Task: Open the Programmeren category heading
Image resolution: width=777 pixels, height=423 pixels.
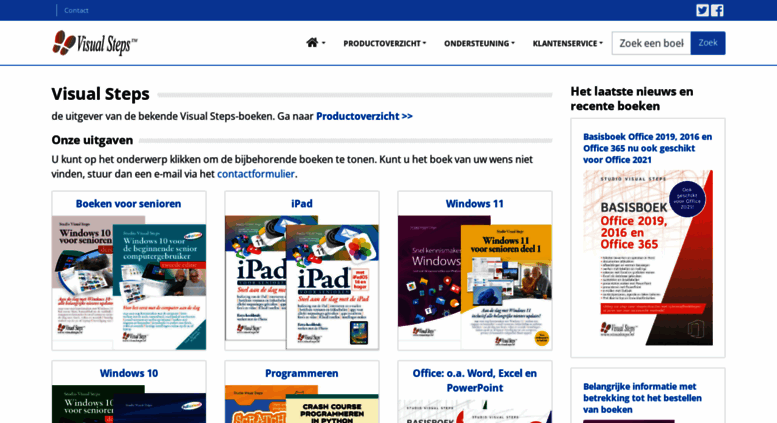Action: [x=302, y=373]
